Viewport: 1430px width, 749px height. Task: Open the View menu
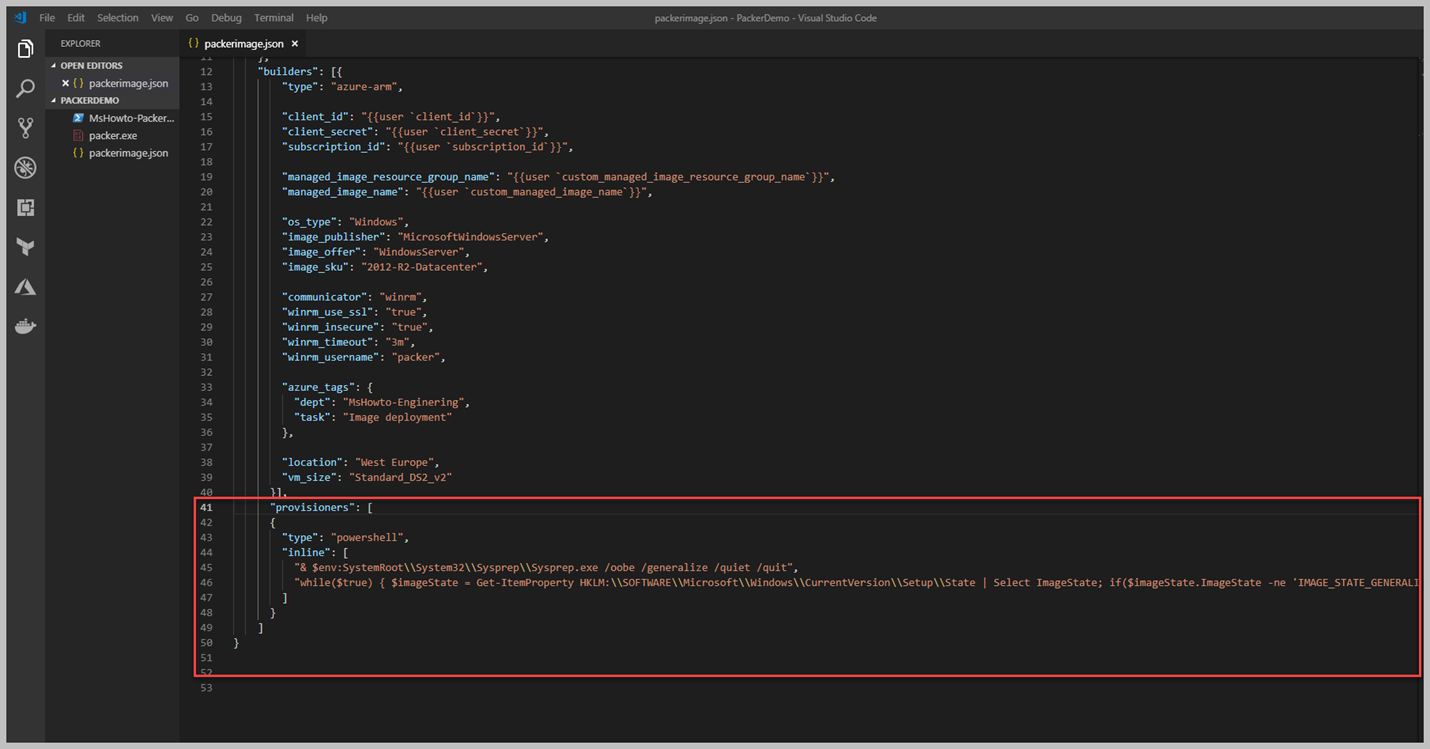point(162,18)
